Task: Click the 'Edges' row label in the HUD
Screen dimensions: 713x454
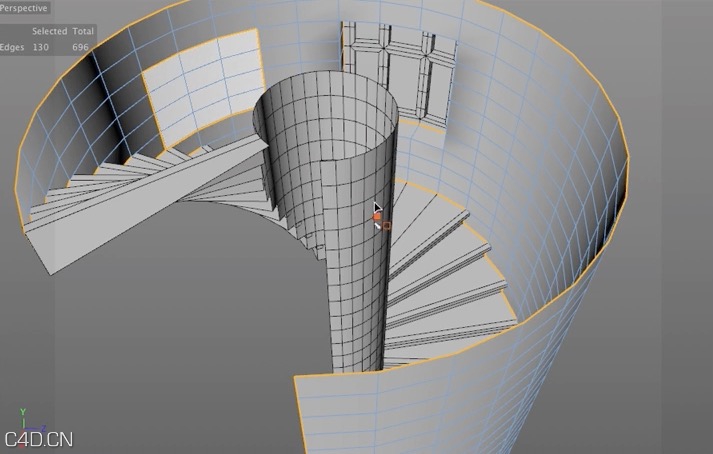Action: pyautogui.click(x=12, y=47)
